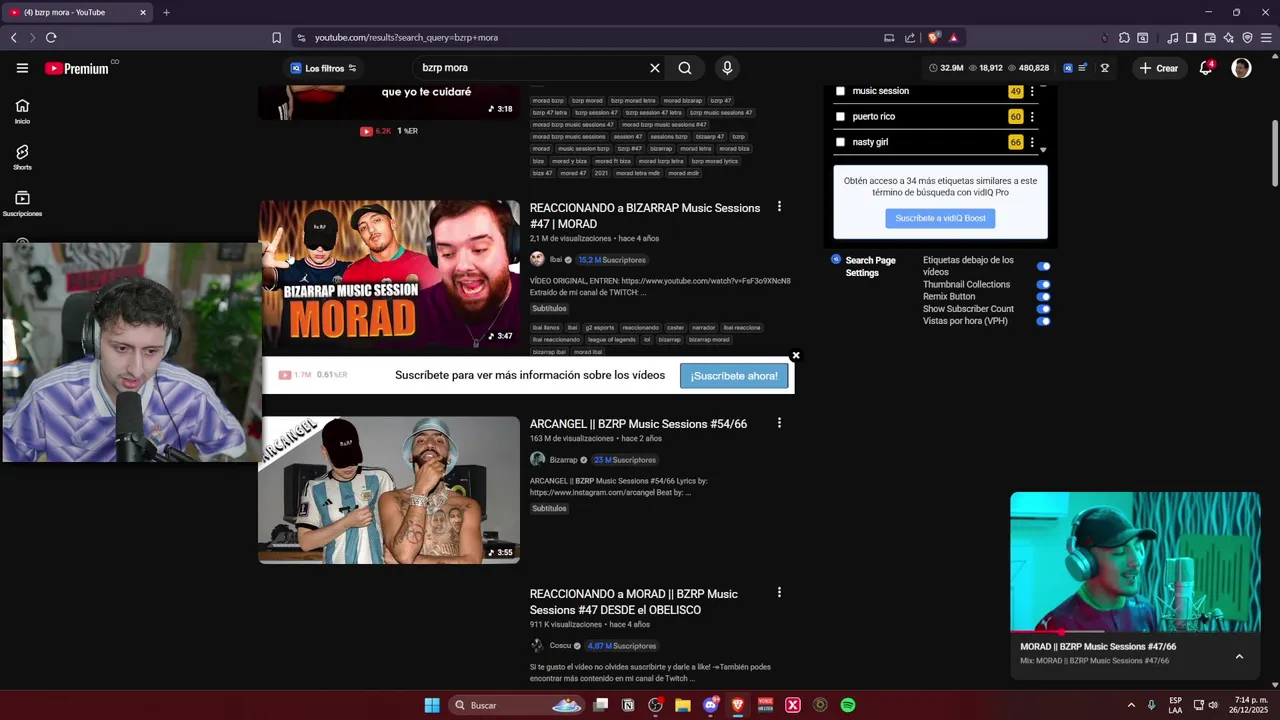Show hidden system tray icons
Viewport: 1280px width, 720px height.
click(1131, 705)
